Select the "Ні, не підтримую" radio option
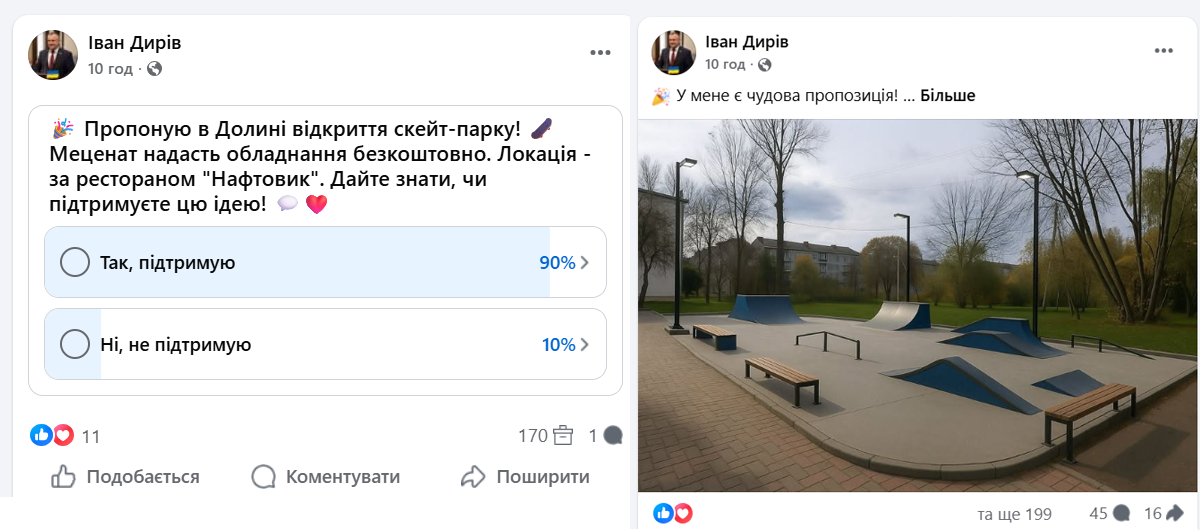This screenshot has width=1200, height=530. pyautogui.click(x=76, y=344)
